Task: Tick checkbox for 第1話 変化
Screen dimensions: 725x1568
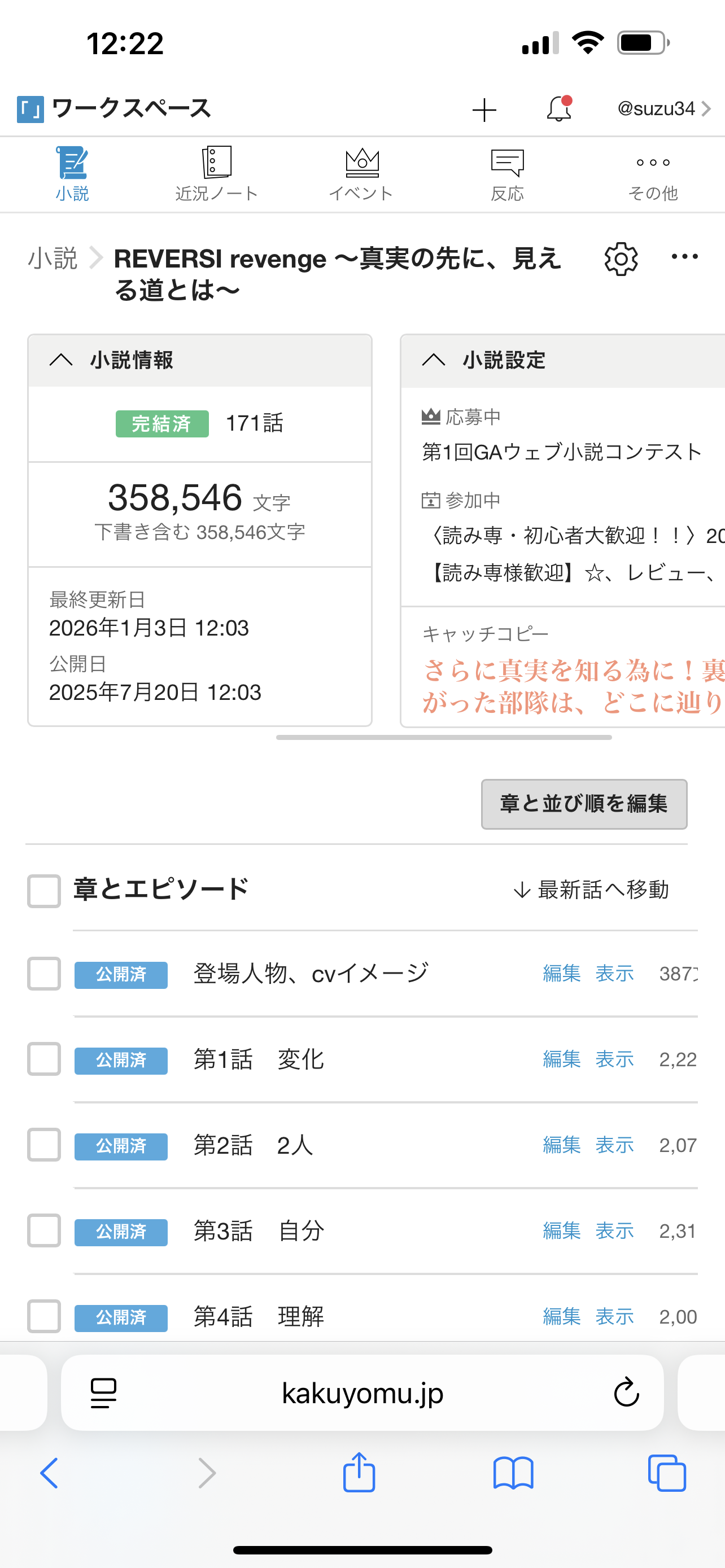Action: pos(44,1059)
